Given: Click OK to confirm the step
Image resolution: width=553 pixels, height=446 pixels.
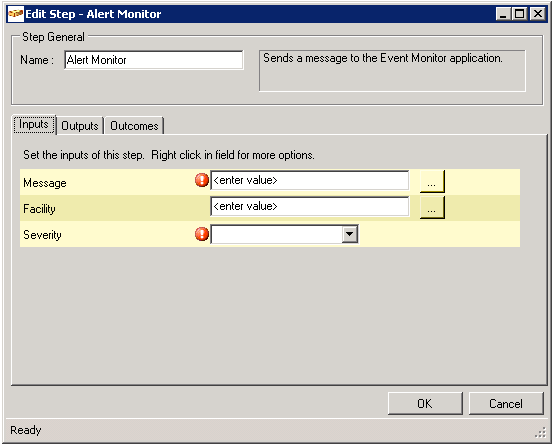Looking at the screenshot, I should click(425, 403).
